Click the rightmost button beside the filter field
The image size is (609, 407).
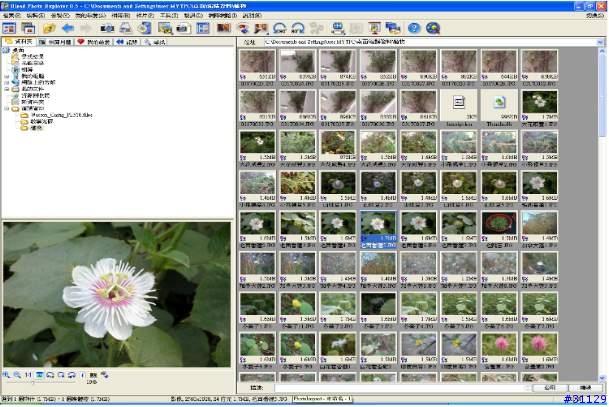586,388
